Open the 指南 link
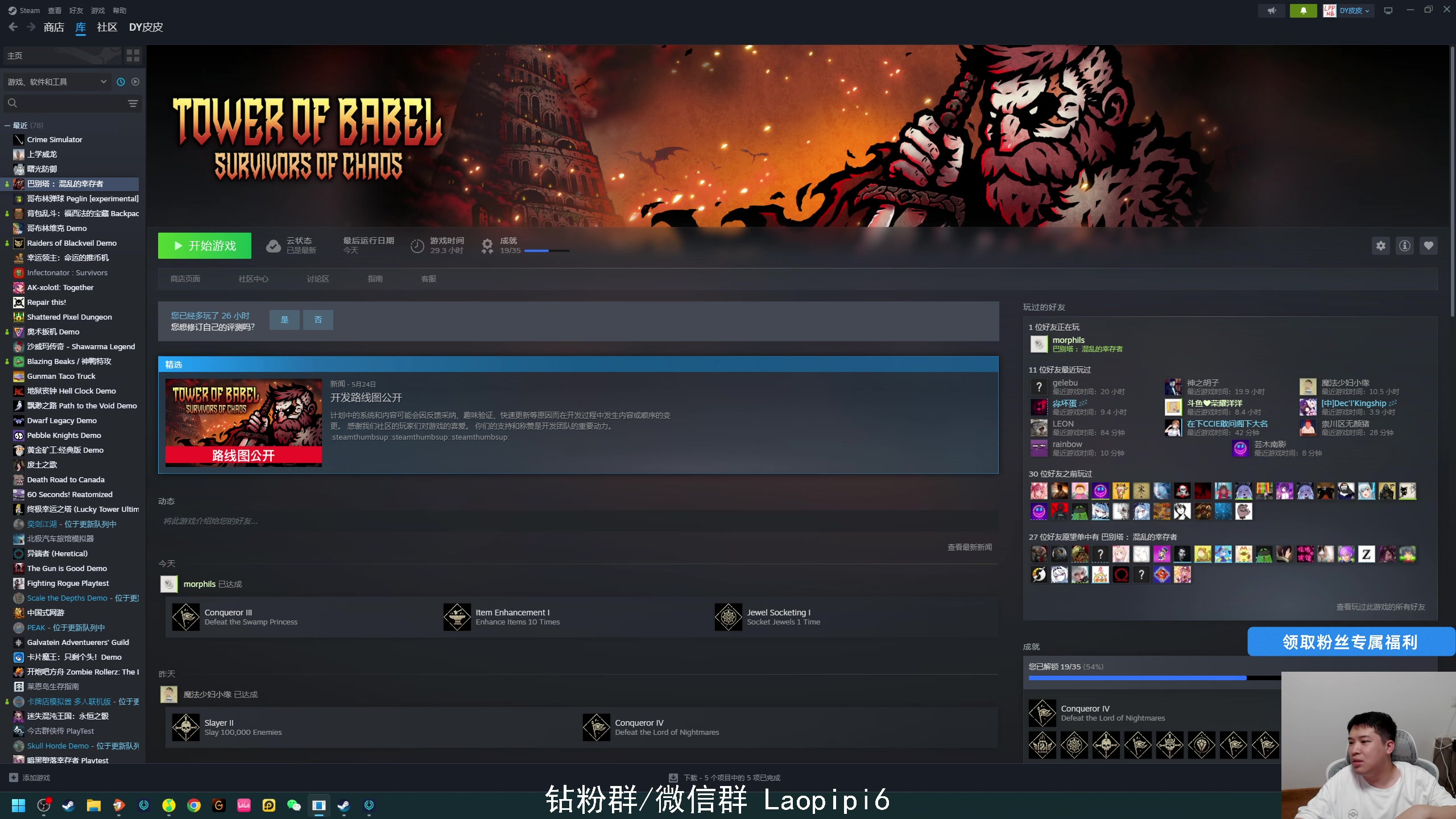This screenshot has width=1456, height=819. coord(375,279)
